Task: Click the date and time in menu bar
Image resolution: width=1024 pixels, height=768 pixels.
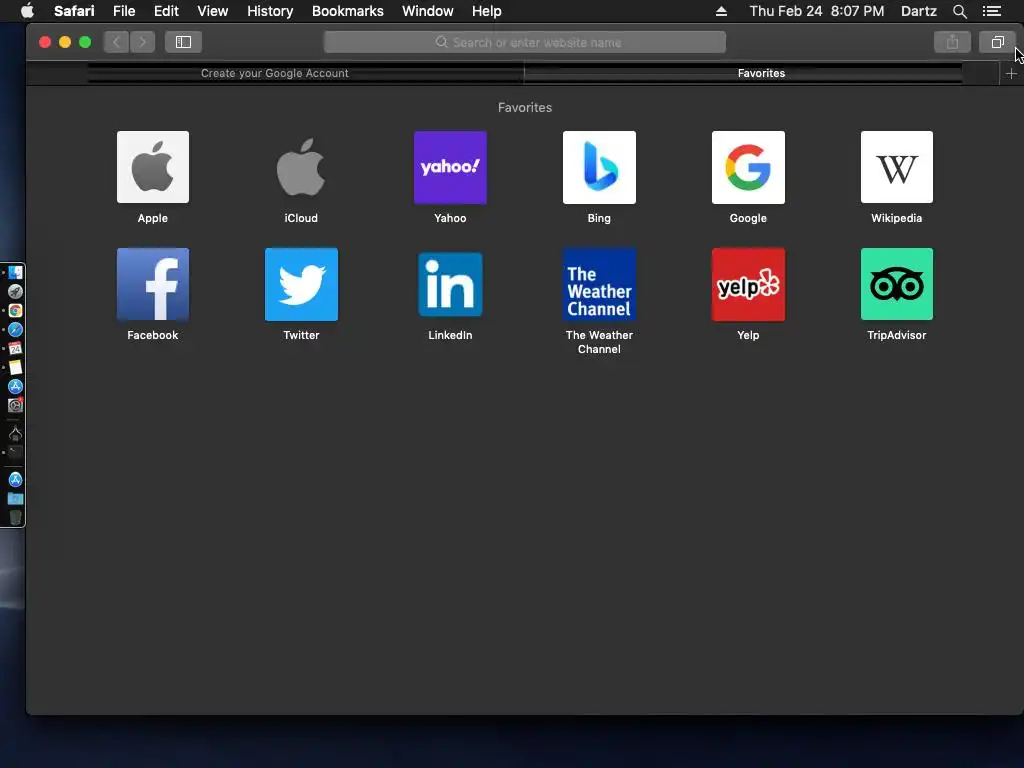Action: click(816, 11)
